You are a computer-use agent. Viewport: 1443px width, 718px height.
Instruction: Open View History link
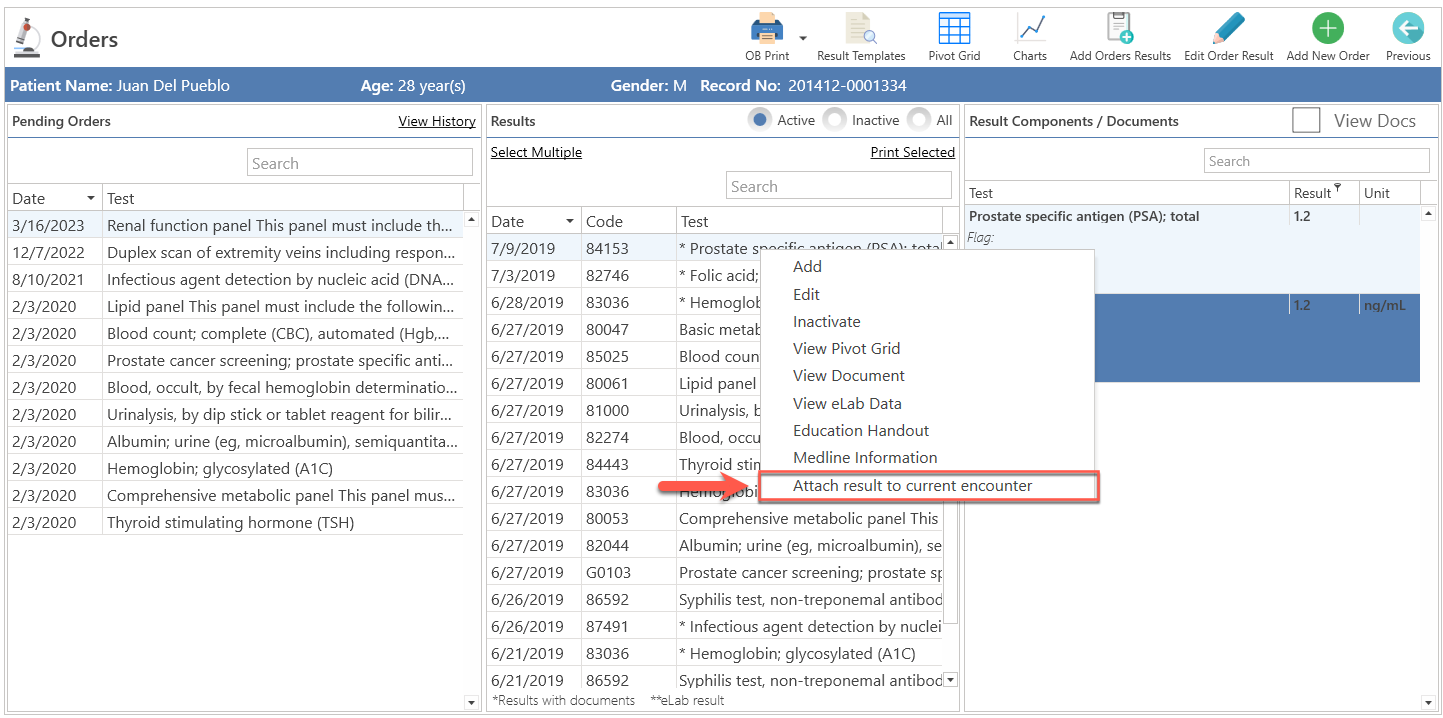(x=437, y=121)
